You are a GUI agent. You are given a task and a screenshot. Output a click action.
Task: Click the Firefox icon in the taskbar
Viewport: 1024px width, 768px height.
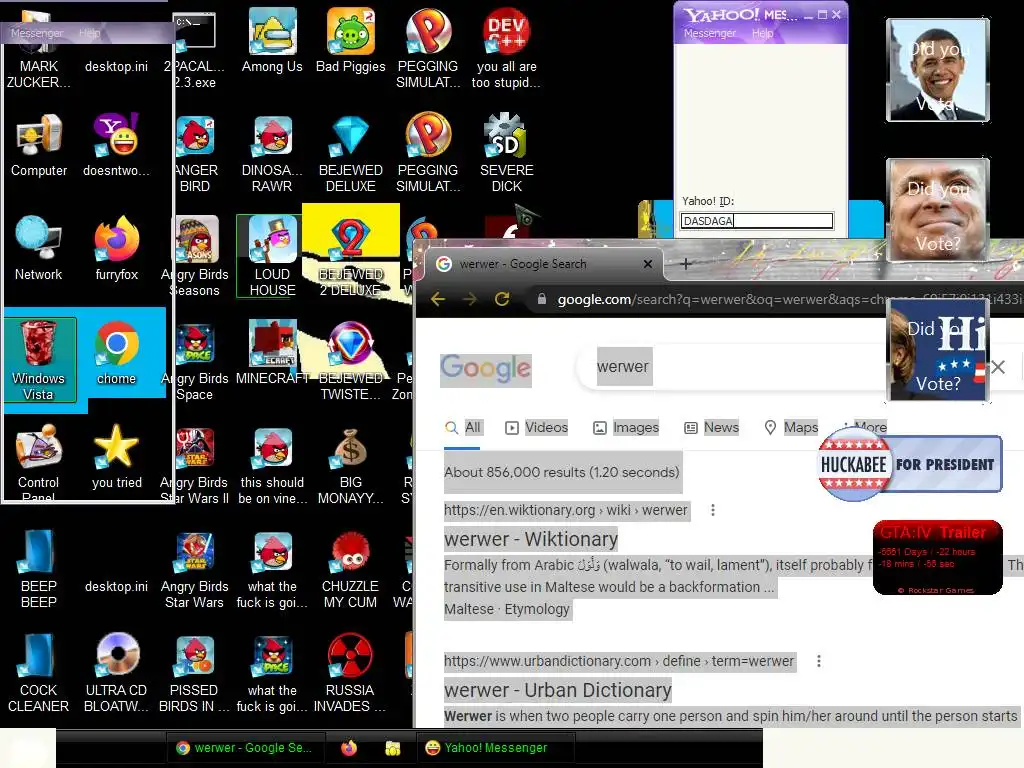[x=349, y=748]
